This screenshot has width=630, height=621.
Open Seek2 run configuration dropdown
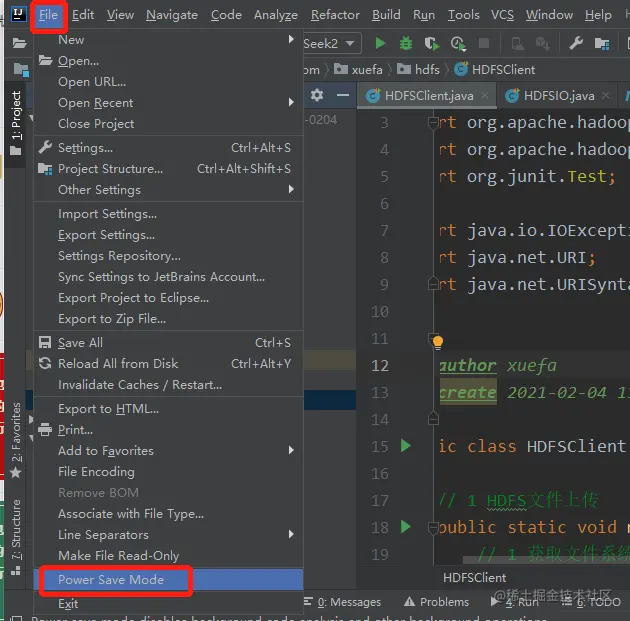click(x=332, y=43)
